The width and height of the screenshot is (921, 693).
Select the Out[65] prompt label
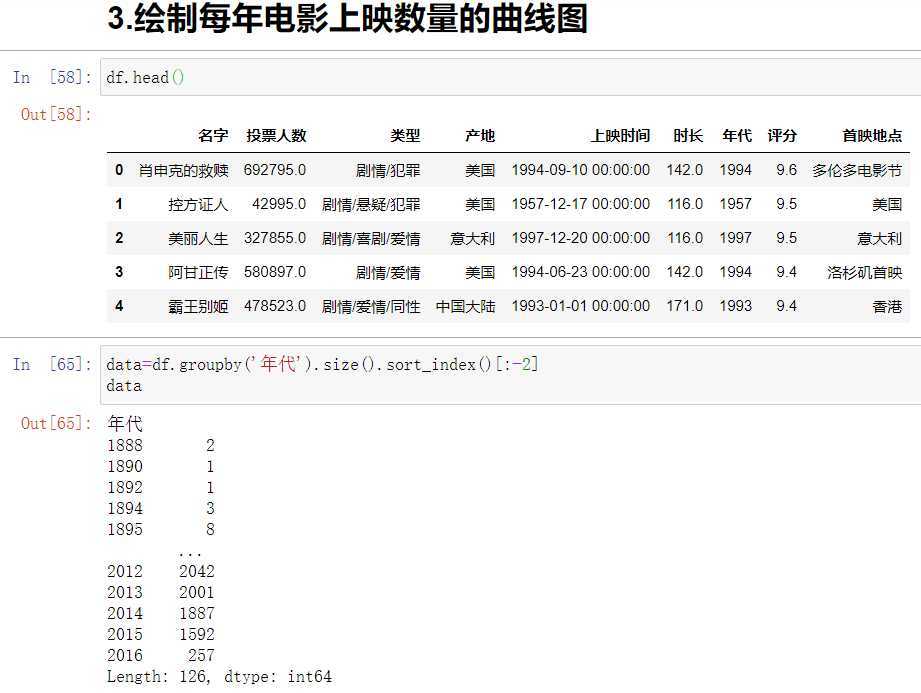[56, 423]
